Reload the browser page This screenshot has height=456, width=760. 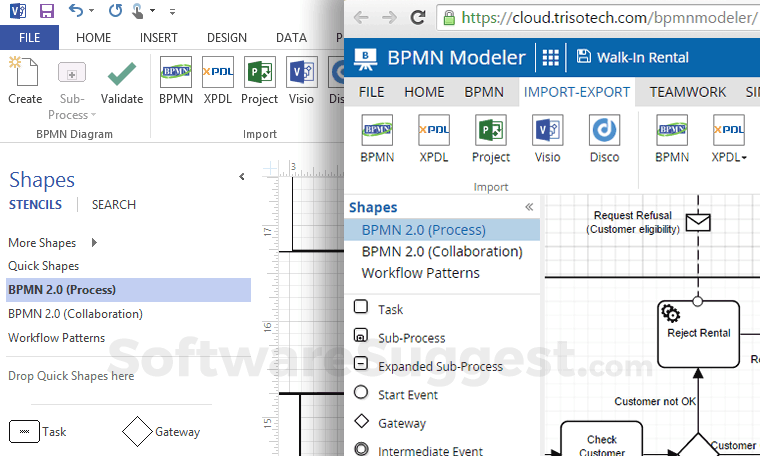pos(418,17)
